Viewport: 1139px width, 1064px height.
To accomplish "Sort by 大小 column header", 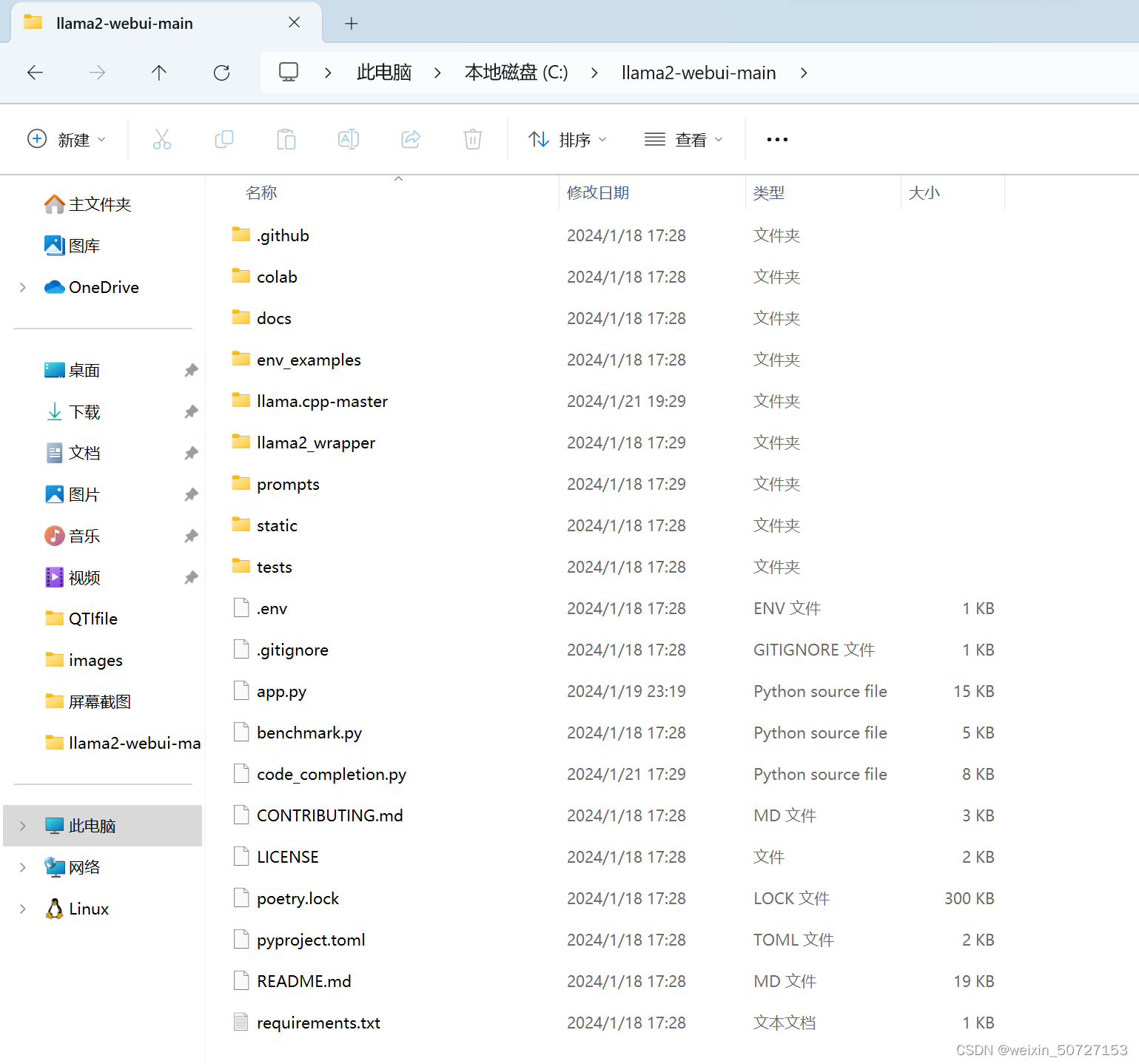I will (924, 193).
